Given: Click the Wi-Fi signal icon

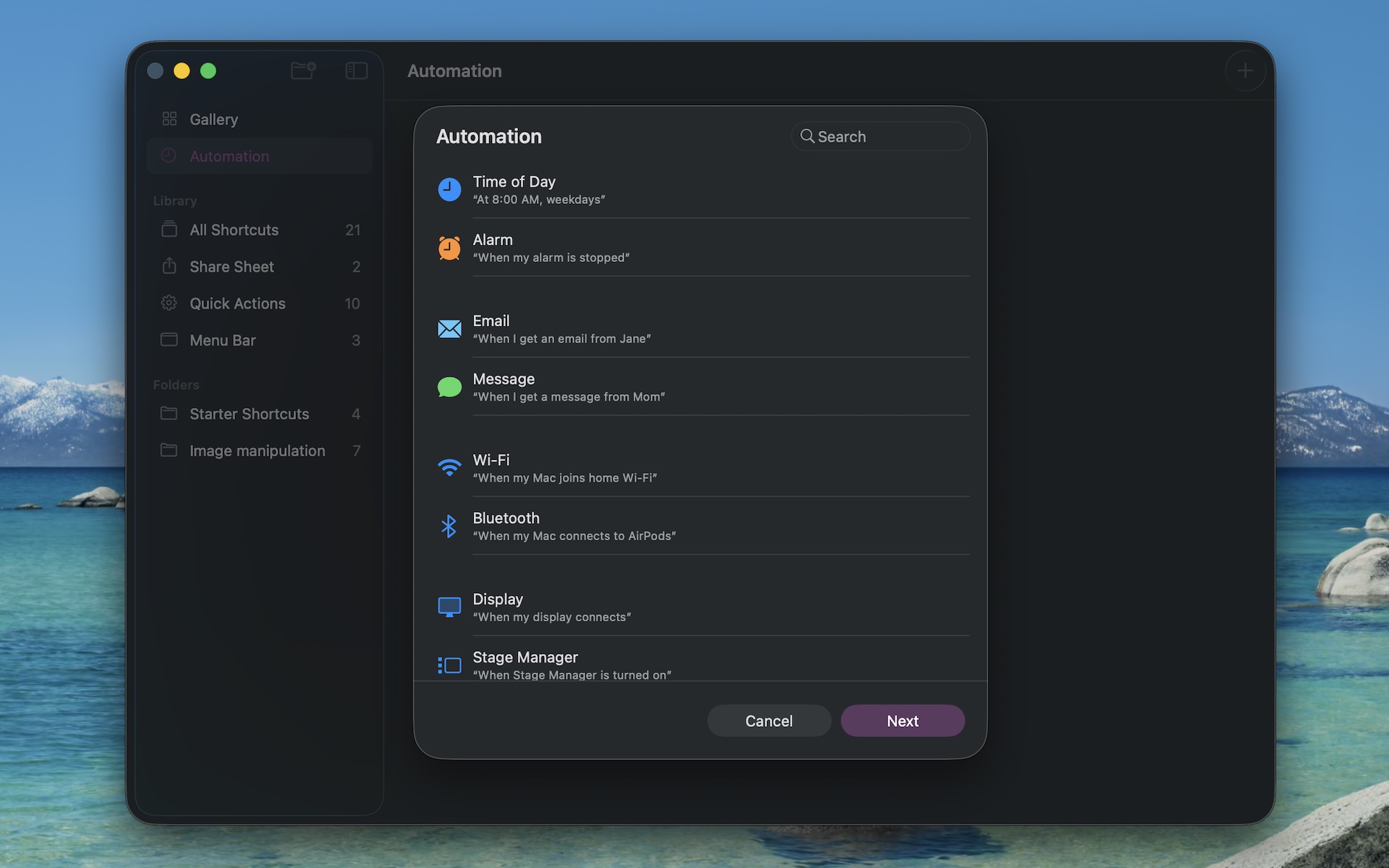Looking at the screenshot, I should click(x=449, y=468).
